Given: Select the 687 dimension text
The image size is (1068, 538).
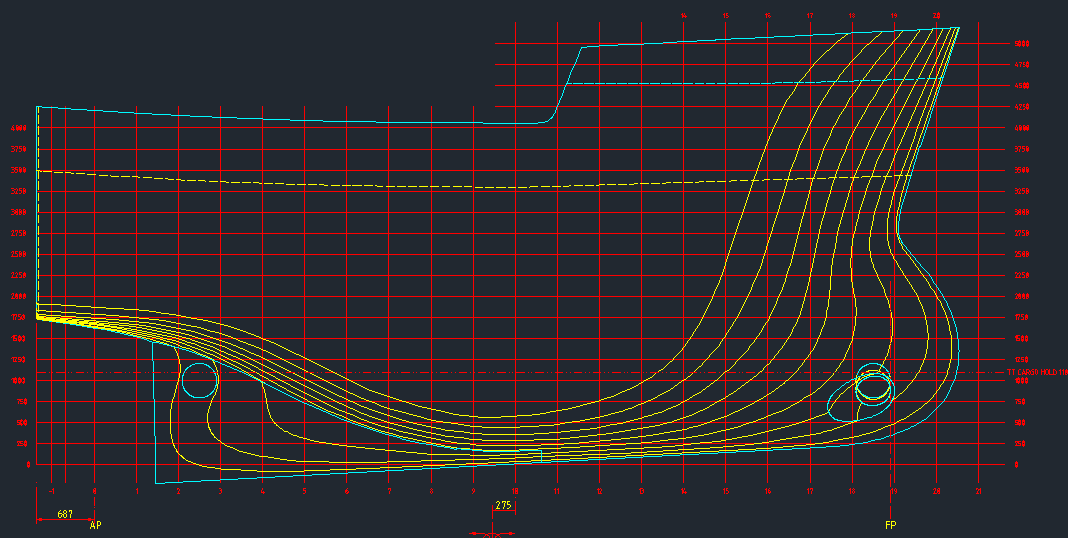Looking at the screenshot, I should 65,514.
